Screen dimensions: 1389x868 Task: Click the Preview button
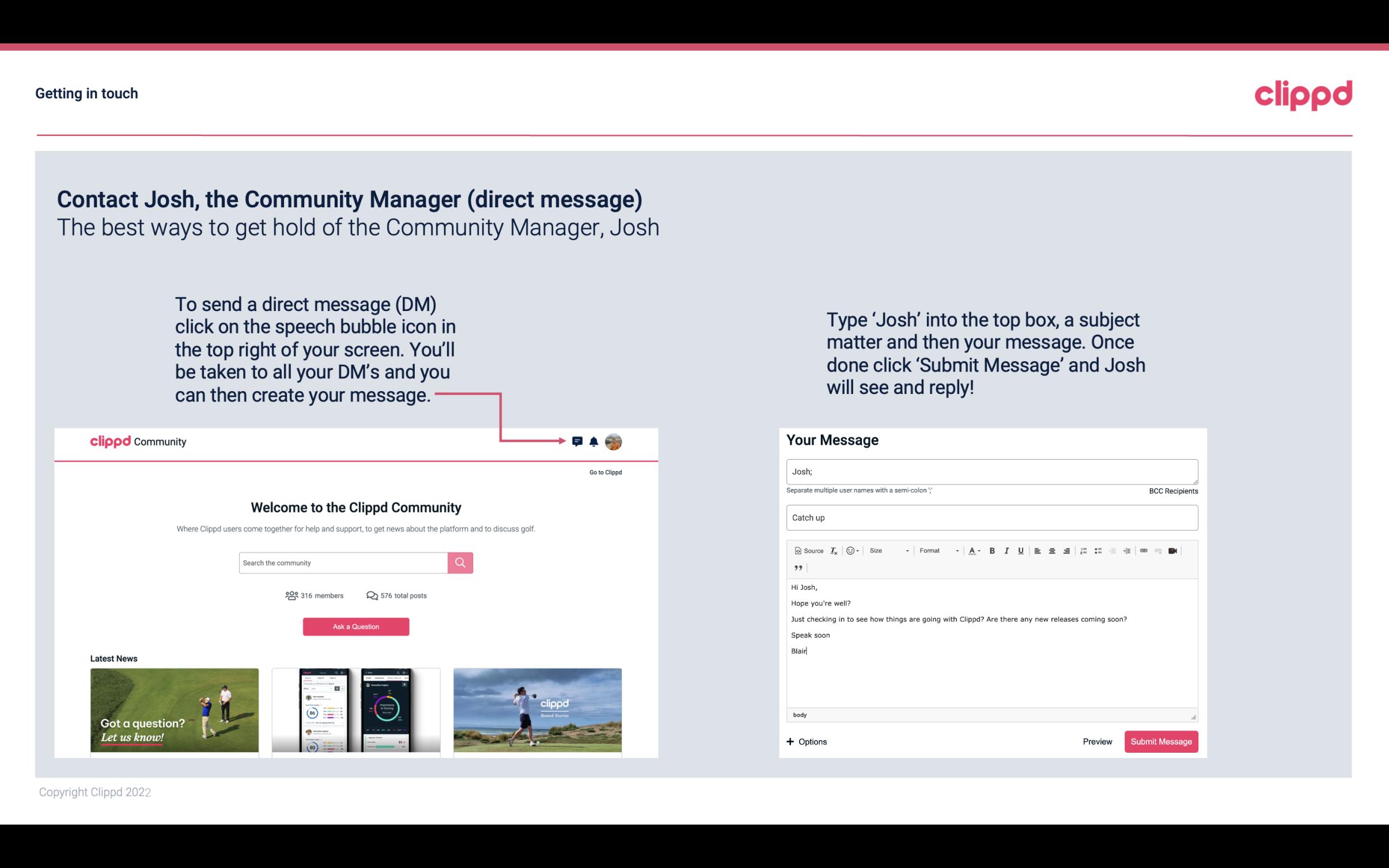[x=1096, y=742]
